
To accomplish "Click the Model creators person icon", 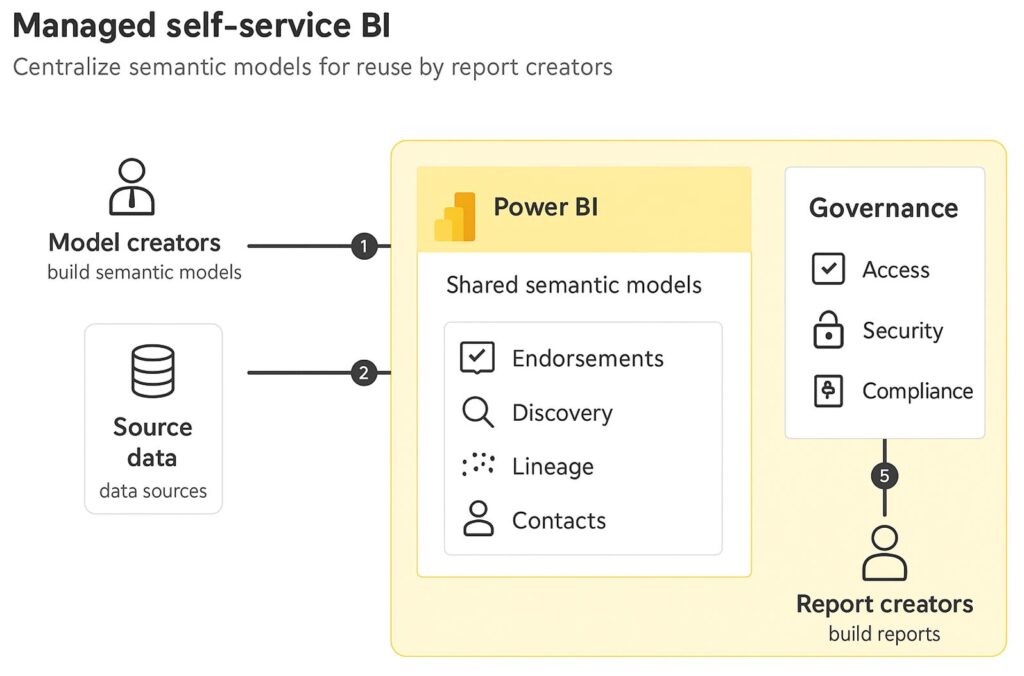I will click(132, 187).
